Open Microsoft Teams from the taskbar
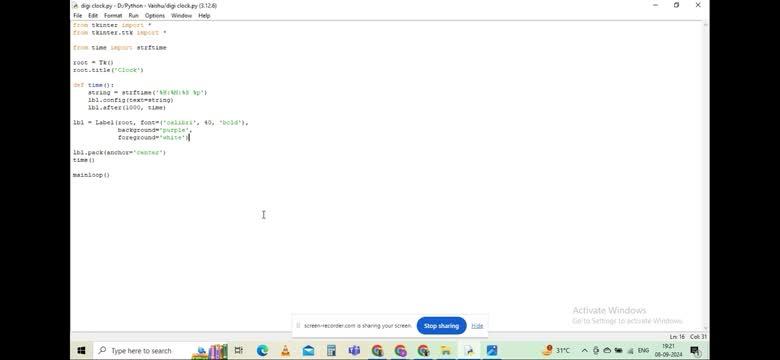This screenshot has width=780, height=360. (x=354, y=351)
